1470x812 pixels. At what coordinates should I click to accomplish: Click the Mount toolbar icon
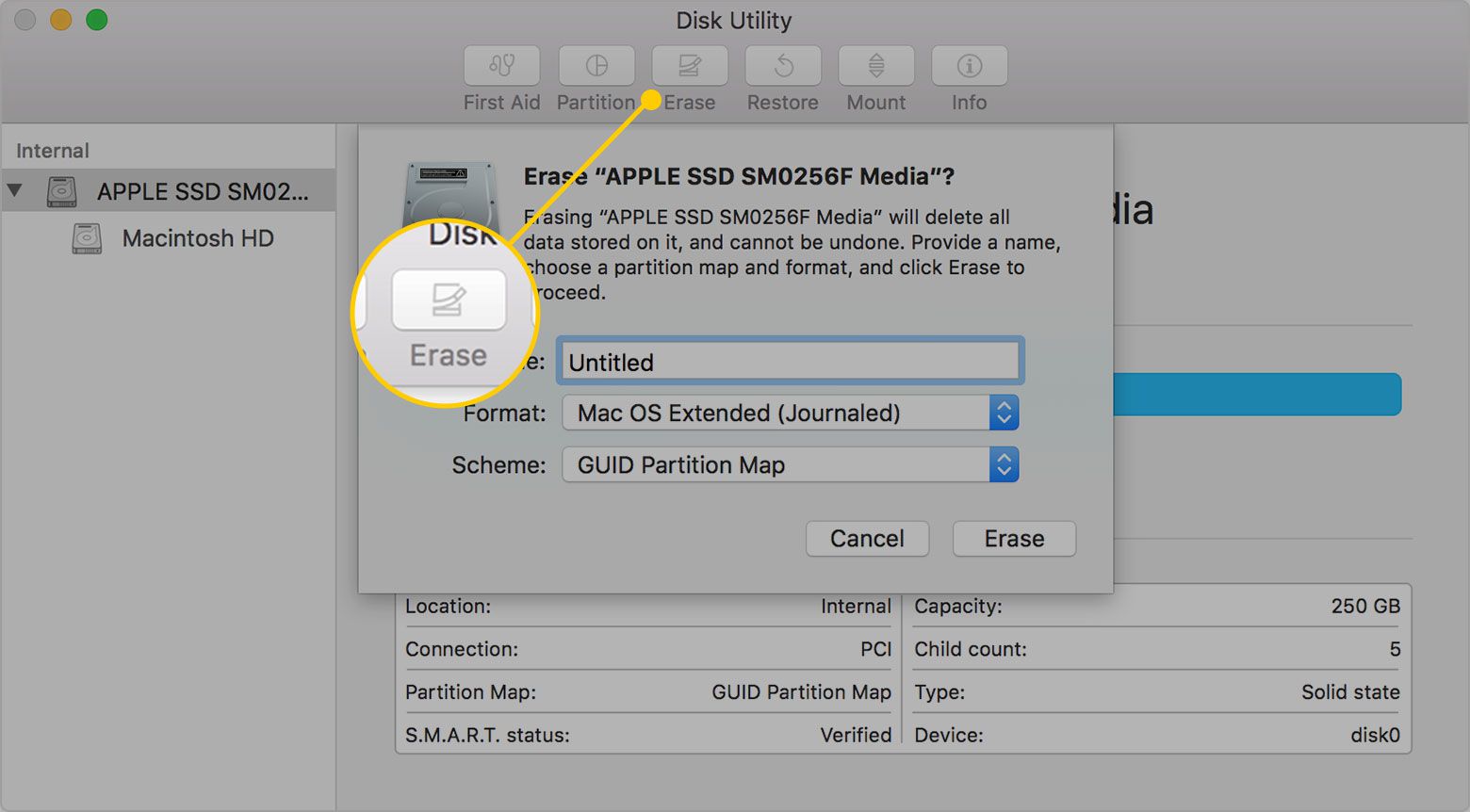876,65
